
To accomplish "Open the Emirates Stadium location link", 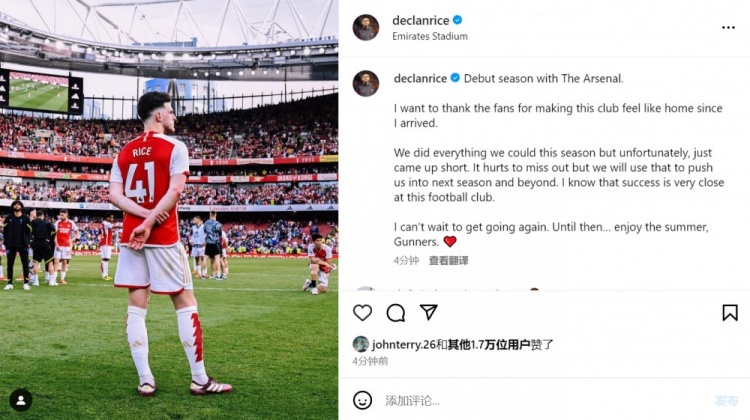I will click(430, 36).
